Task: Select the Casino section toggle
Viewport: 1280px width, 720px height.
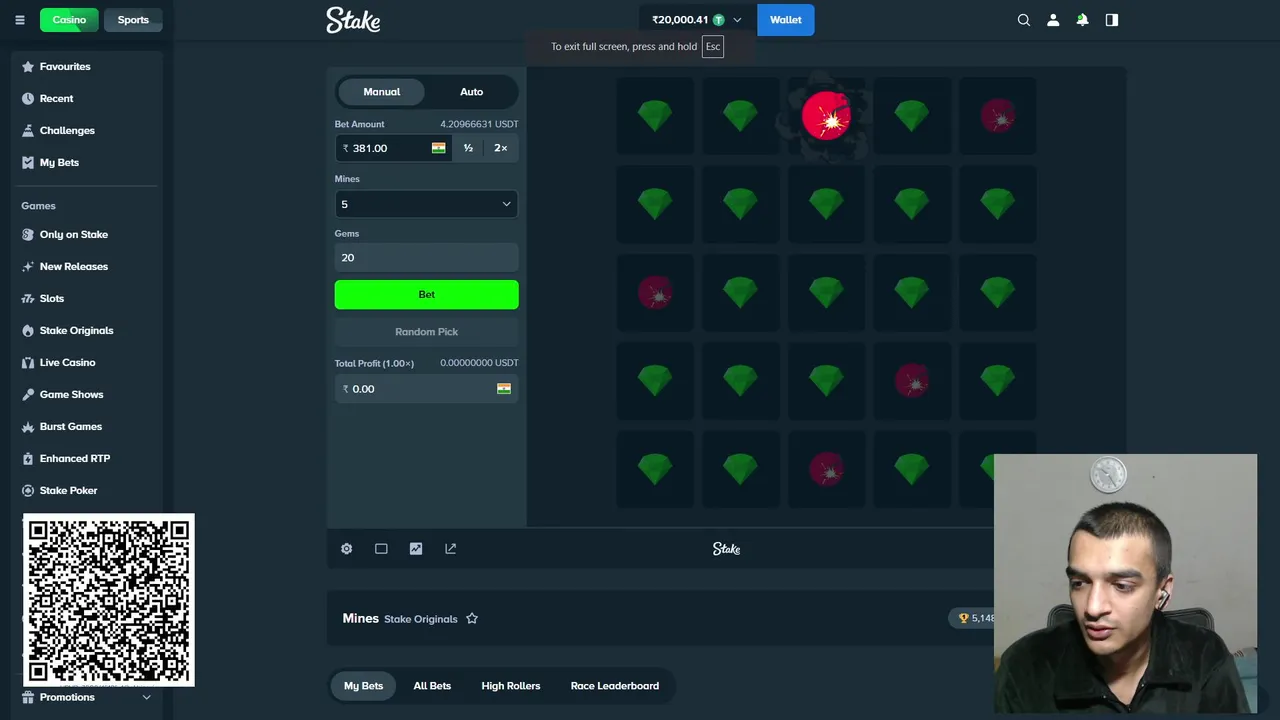Action: coord(69,20)
